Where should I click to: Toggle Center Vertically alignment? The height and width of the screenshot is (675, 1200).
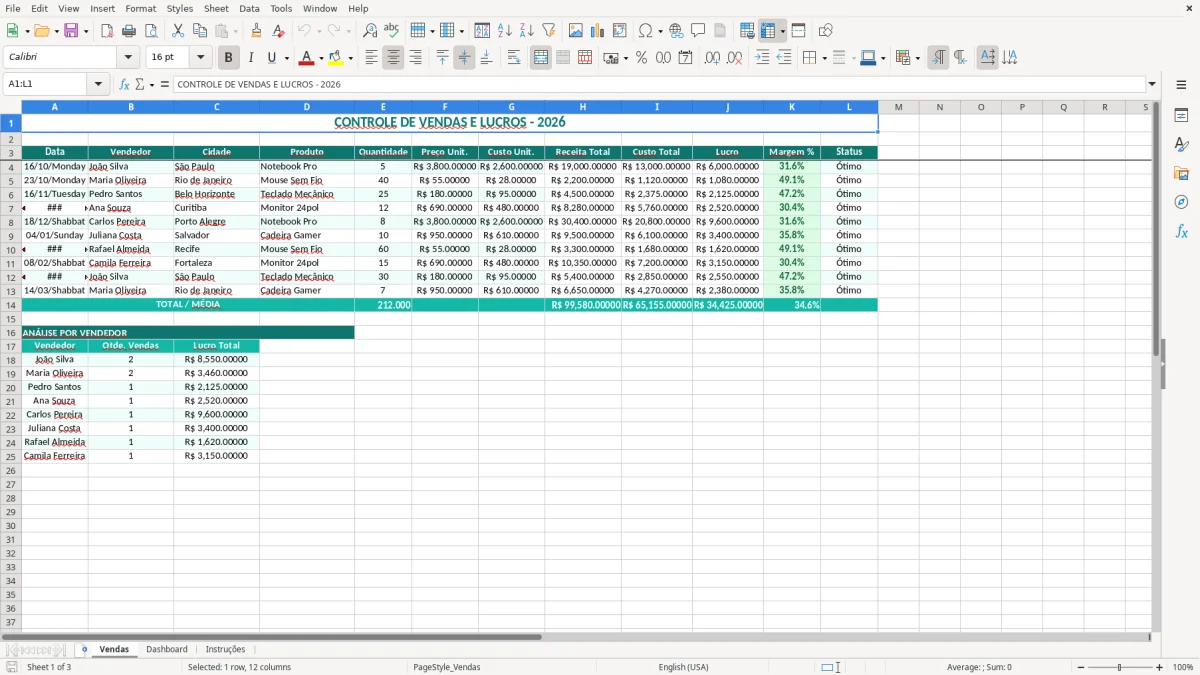464,58
